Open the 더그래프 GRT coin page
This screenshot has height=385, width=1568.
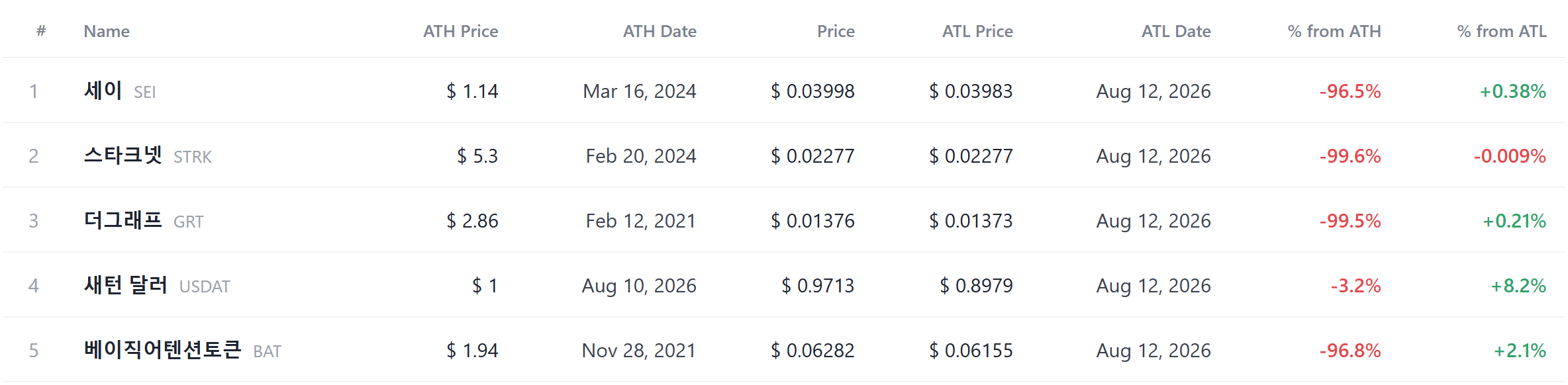pyautogui.click(x=144, y=220)
